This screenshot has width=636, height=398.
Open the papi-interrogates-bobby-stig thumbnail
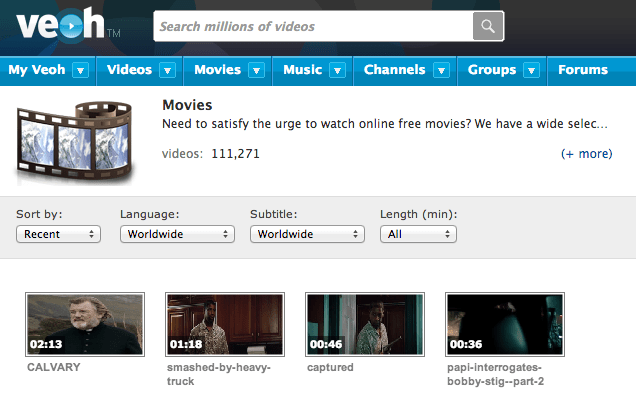(505, 324)
